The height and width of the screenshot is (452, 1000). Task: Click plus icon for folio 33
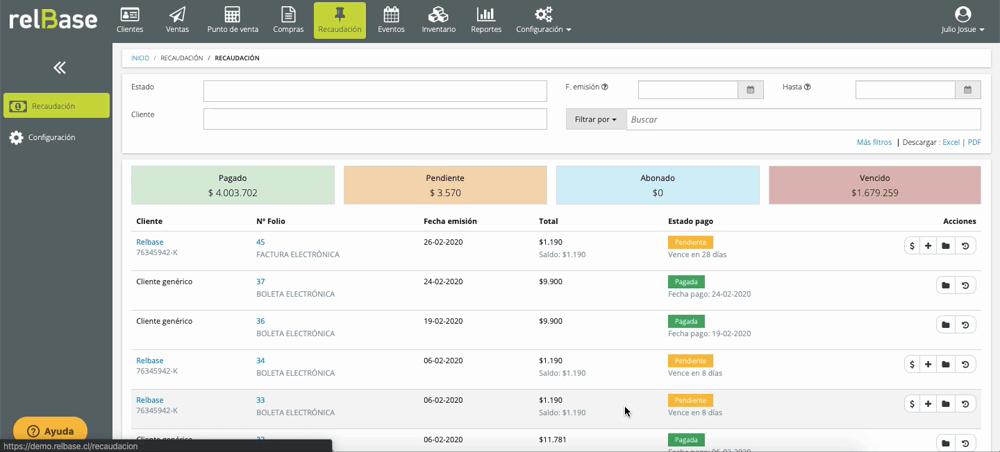(929, 404)
